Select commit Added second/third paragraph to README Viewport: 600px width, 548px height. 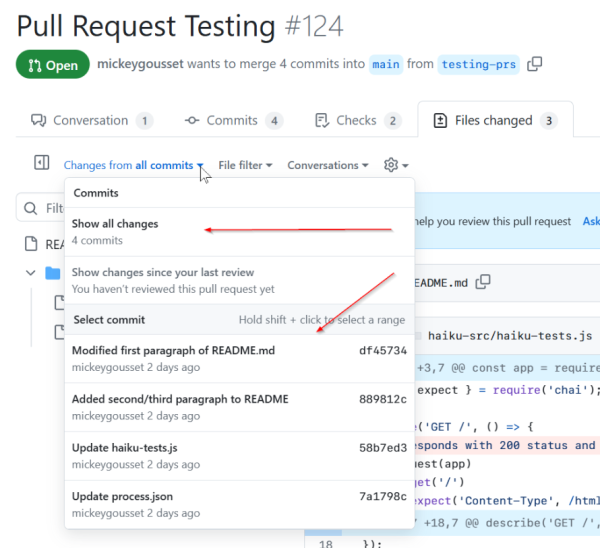[x=240, y=407]
